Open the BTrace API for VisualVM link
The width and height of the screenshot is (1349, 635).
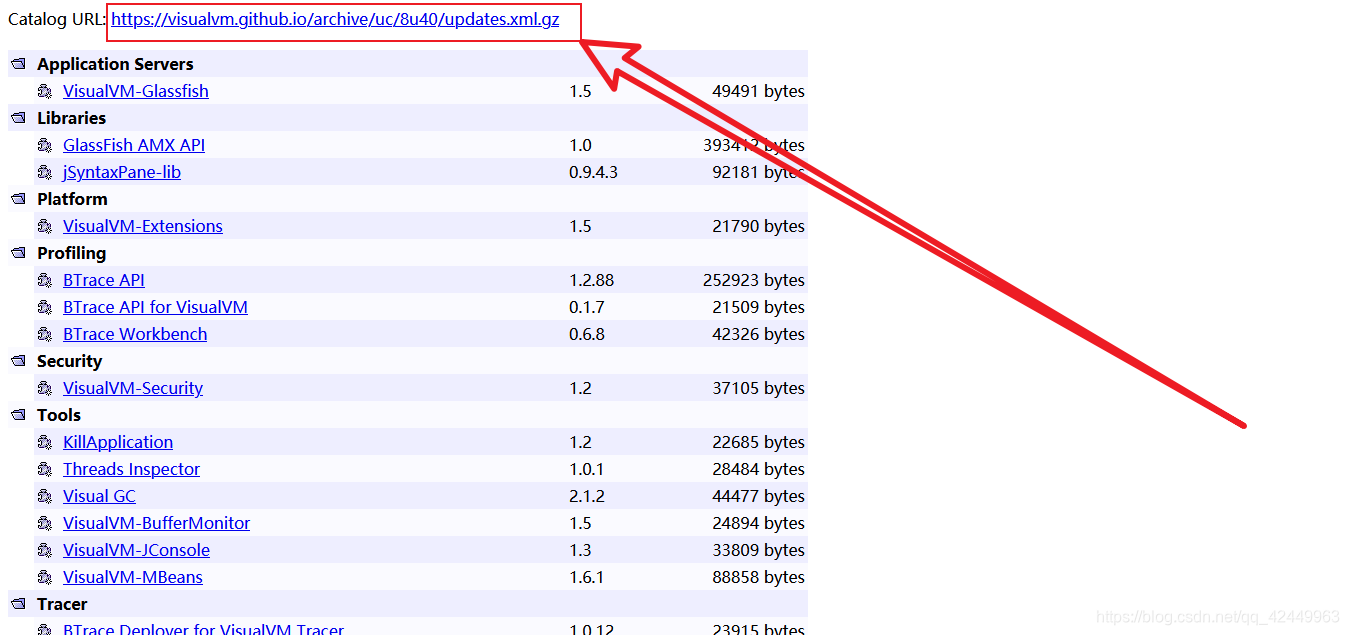155,307
